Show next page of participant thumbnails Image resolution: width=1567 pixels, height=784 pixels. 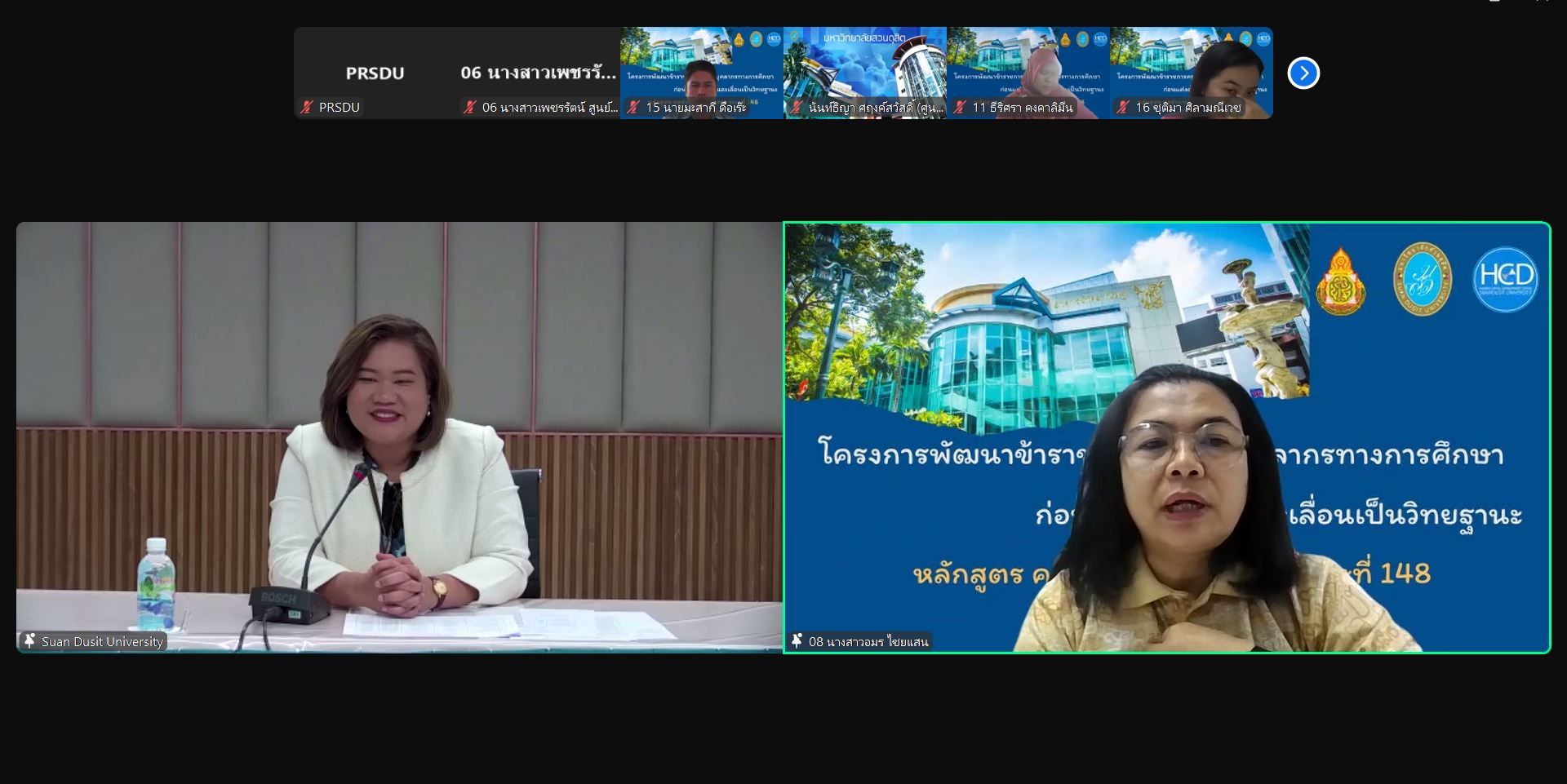pyautogui.click(x=1303, y=73)
